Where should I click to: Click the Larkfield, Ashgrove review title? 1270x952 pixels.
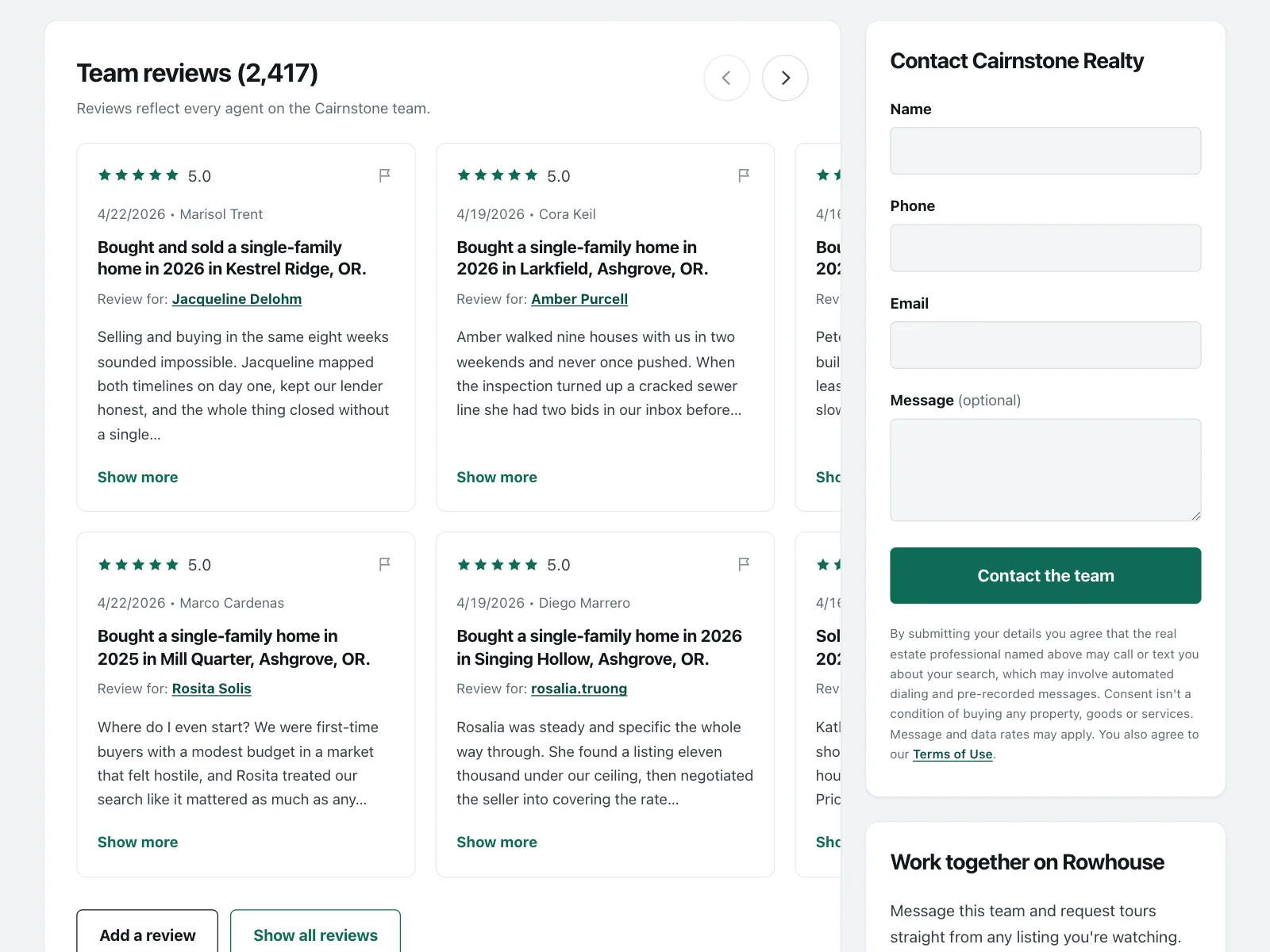pyautogui.click(x=583, y=258)
